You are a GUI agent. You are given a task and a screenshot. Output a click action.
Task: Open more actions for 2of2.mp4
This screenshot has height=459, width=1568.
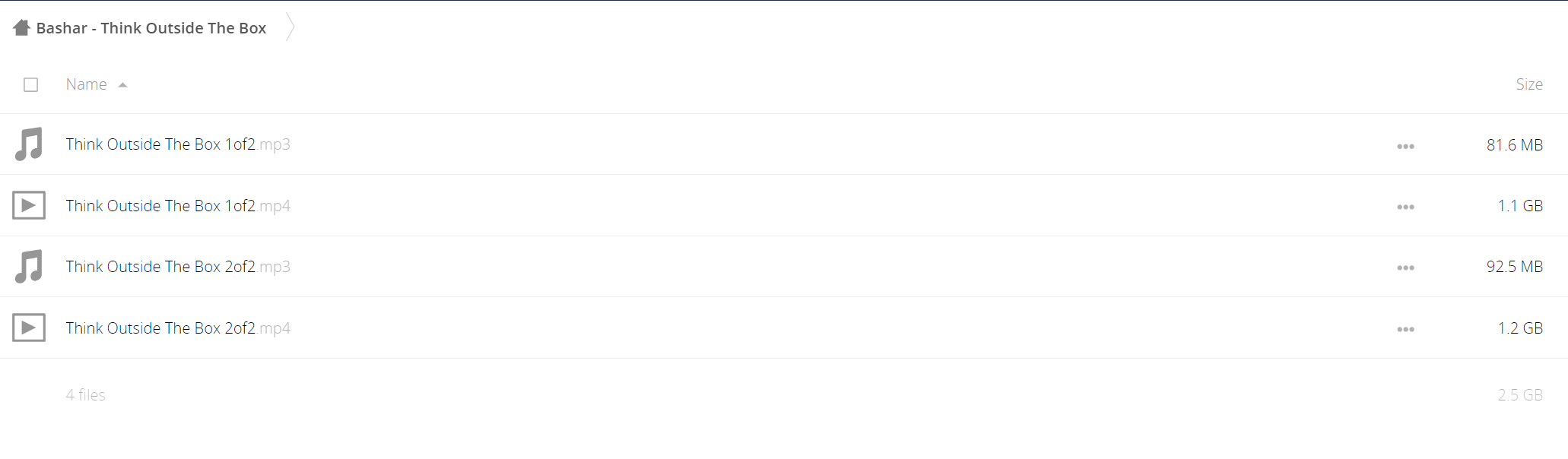tap(1405, 329)
